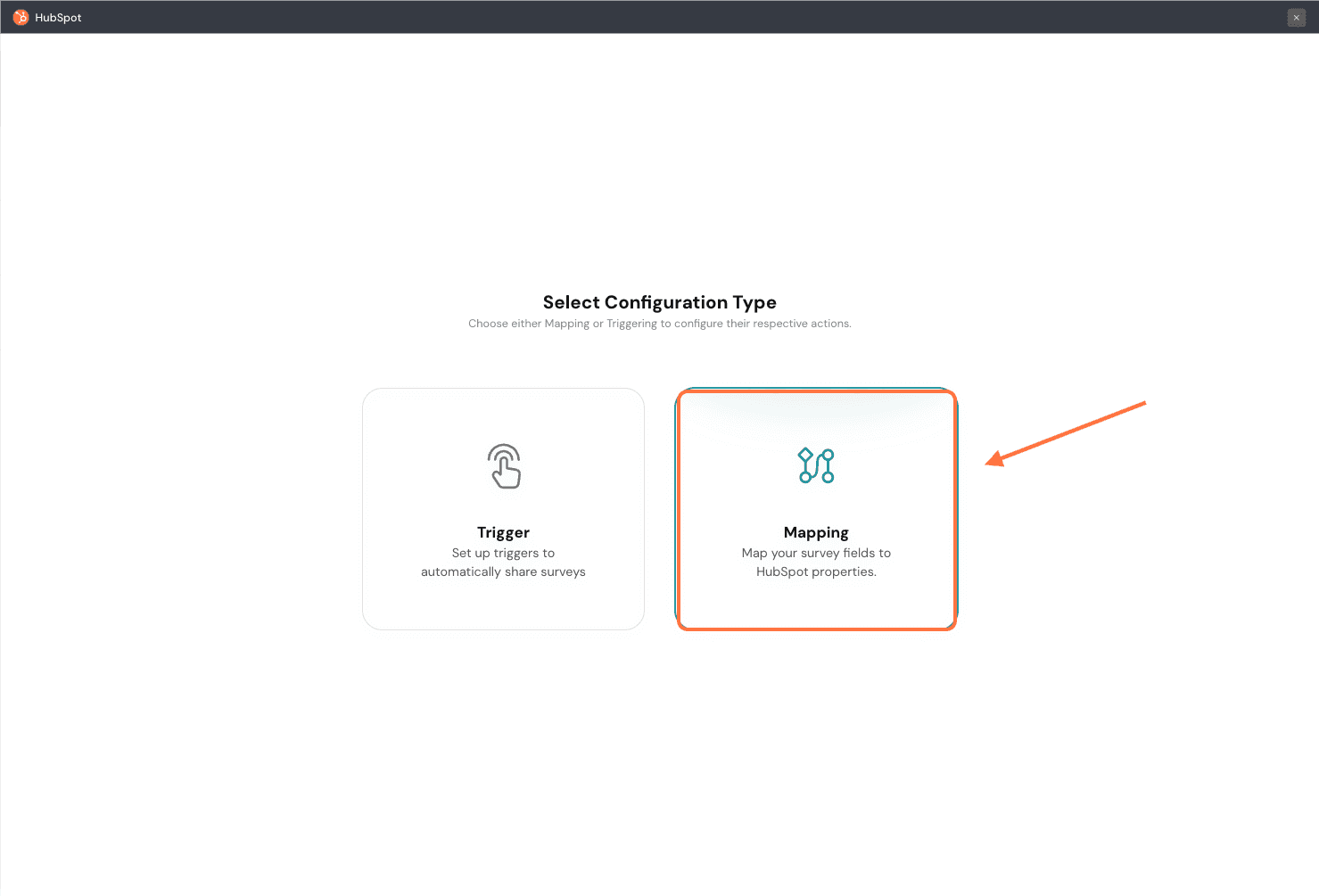This screenshot has width=1319, height=896.
Task: Close the HubSpot configuration window
Action: pyautogui.click(x=1296, y=18)
